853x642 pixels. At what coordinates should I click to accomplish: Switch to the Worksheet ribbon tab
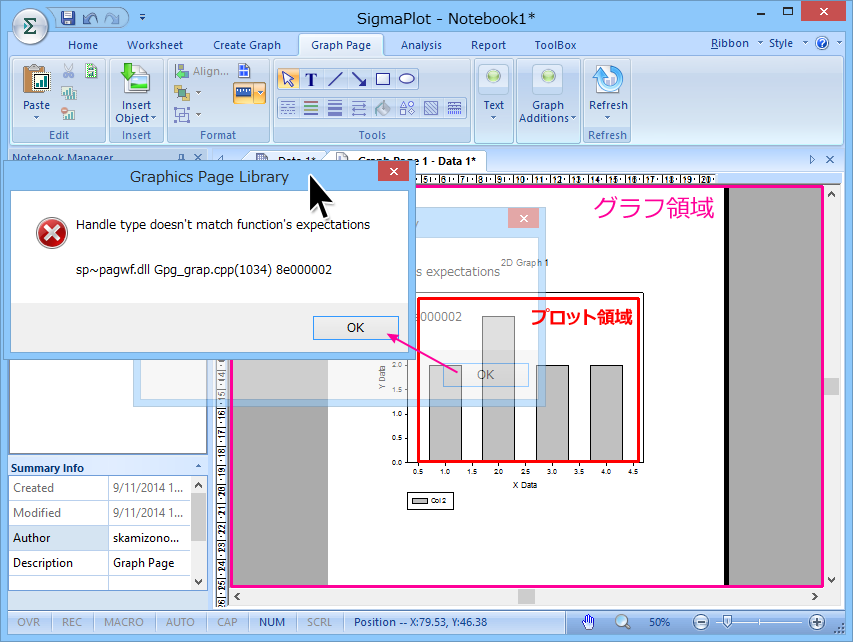tap(155, 45)
